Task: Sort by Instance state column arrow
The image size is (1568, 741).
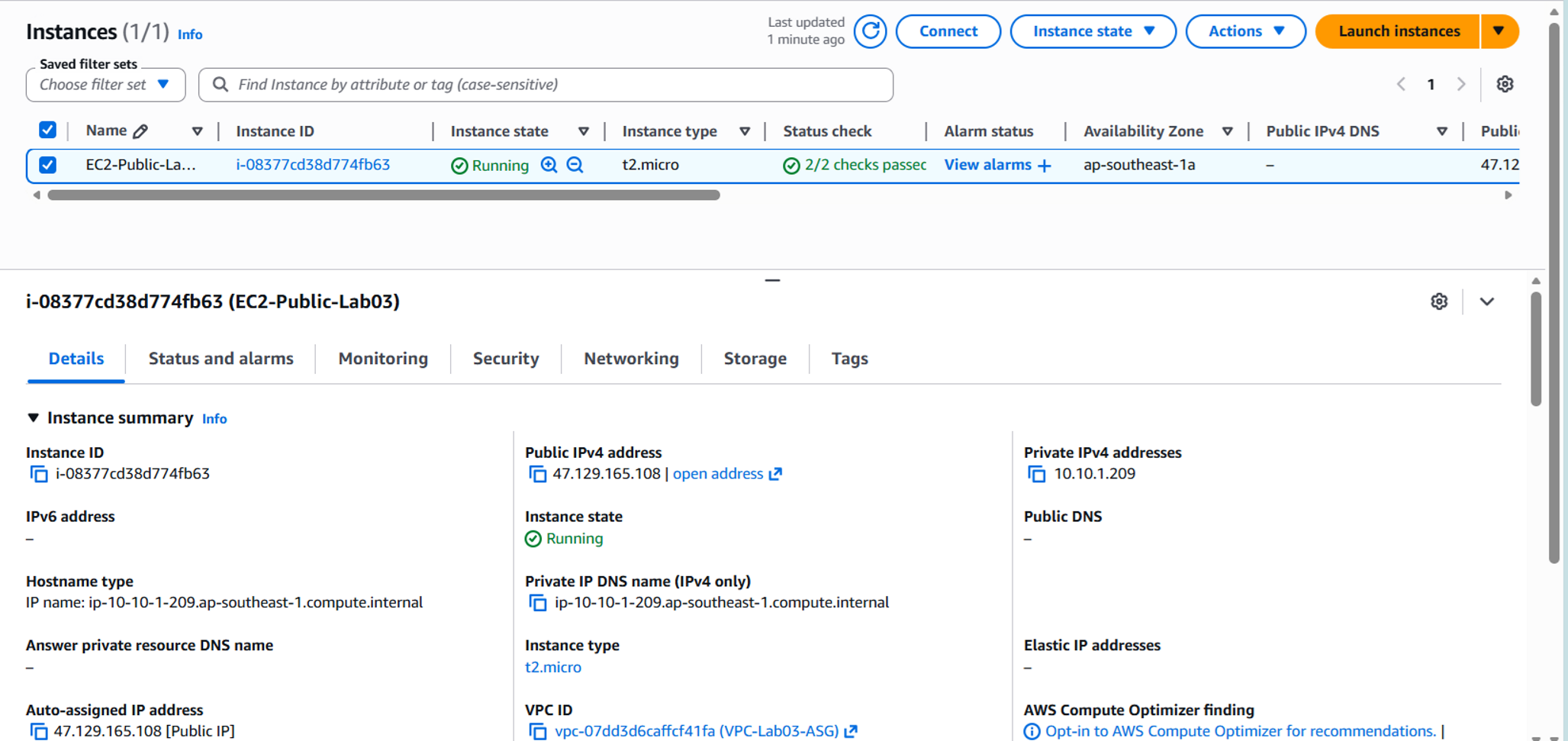Action: [583, 131]
